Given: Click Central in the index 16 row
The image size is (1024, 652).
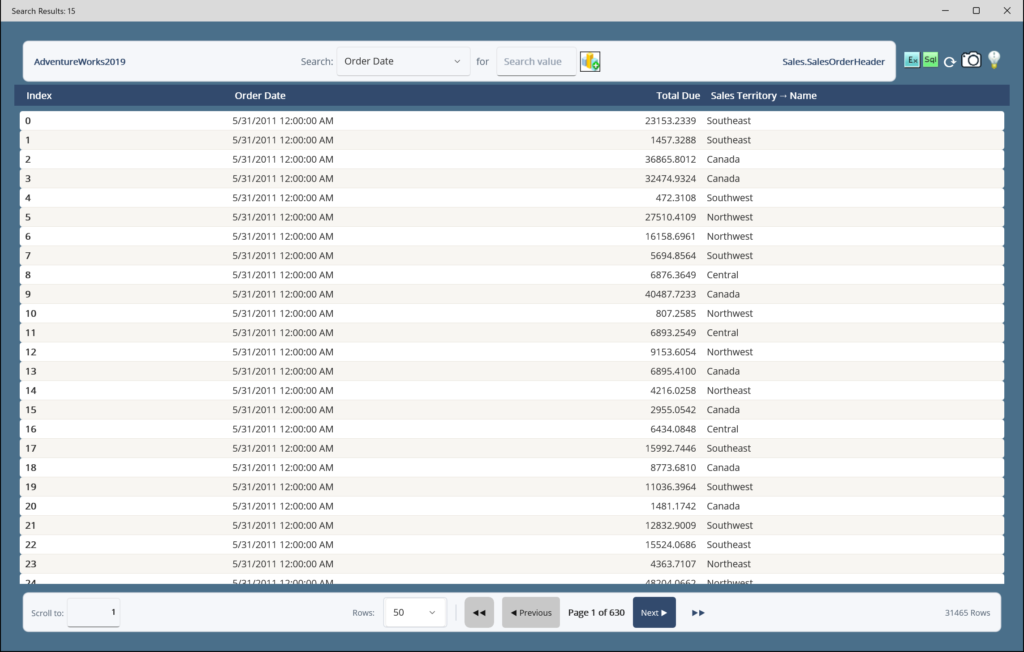Looking at the screenshot, I should 722,429.
